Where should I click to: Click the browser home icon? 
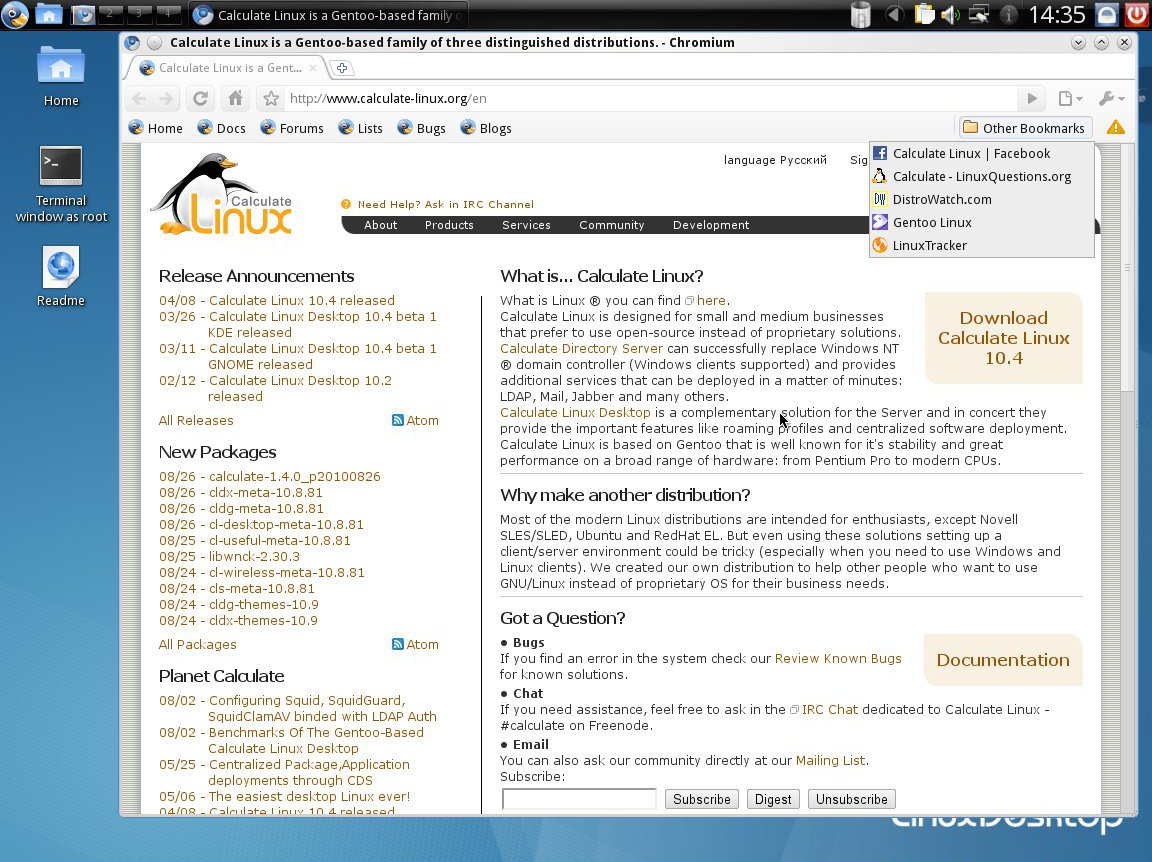point(235,98)
